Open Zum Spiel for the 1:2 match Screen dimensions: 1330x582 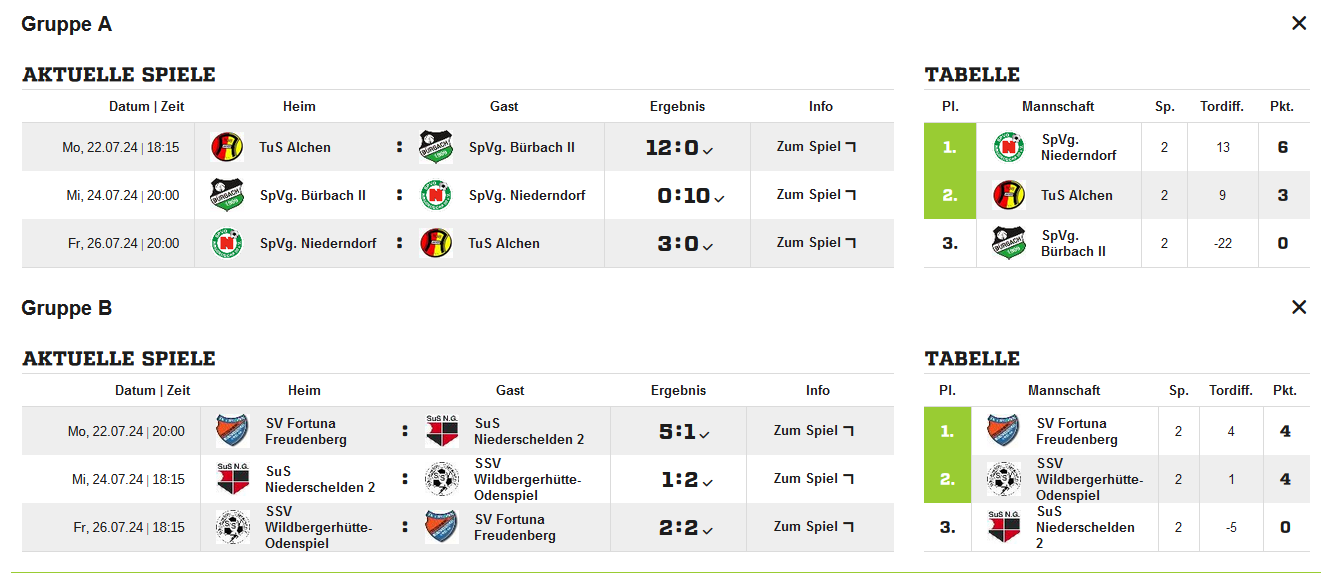tap(813, 478)
